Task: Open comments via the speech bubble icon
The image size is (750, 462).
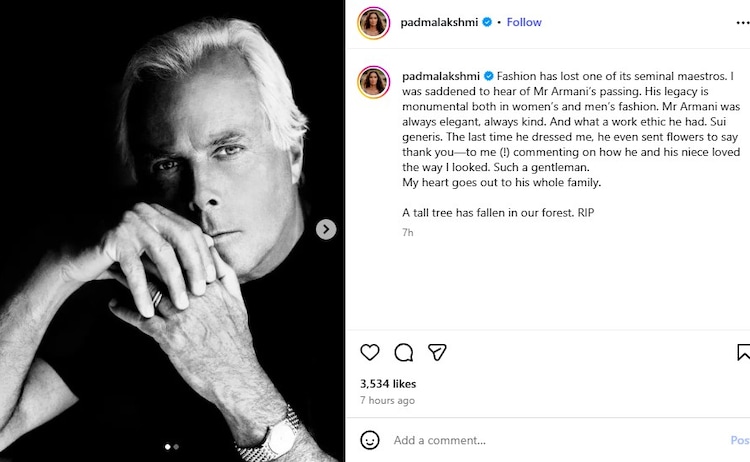Action: tap(404, 352)
